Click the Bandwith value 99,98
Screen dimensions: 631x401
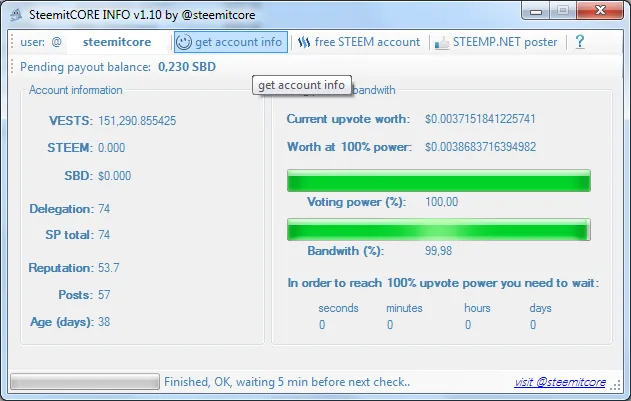[439, 251]
